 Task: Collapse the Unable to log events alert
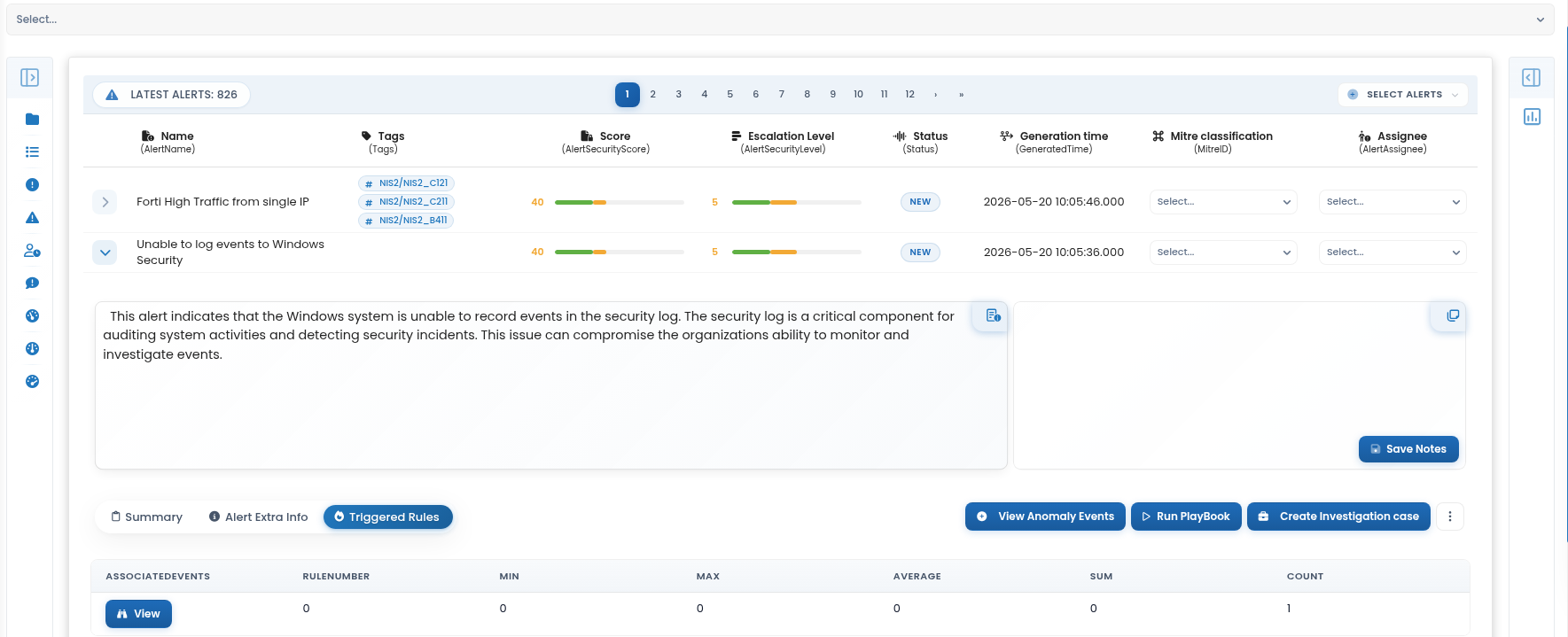click(x=105, y=252)
